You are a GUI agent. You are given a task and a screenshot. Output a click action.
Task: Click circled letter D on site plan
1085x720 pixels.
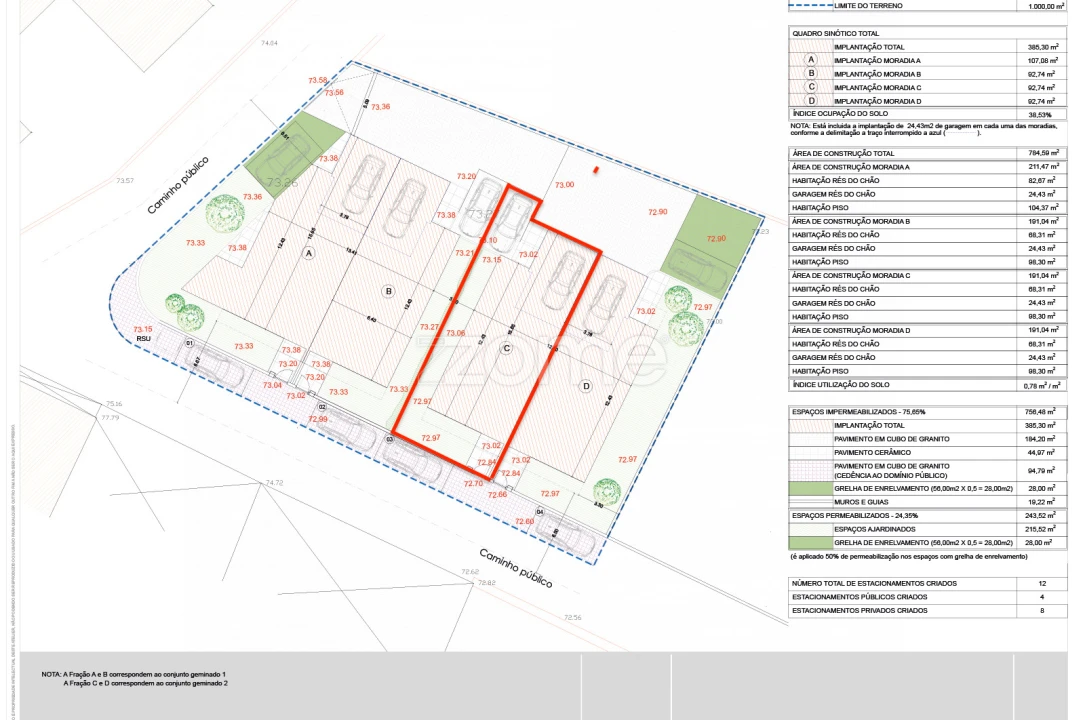coord(586,385)
